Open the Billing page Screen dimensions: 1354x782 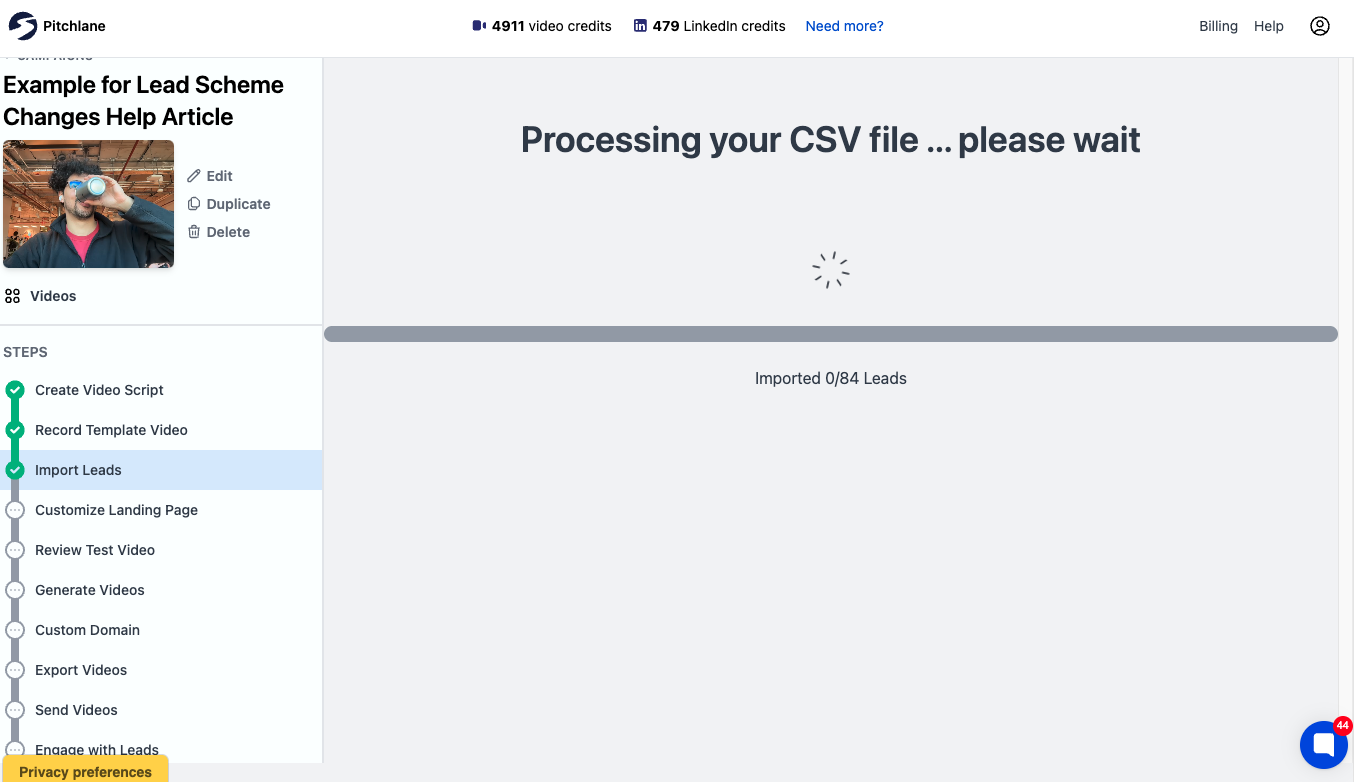pos(1218,26)
